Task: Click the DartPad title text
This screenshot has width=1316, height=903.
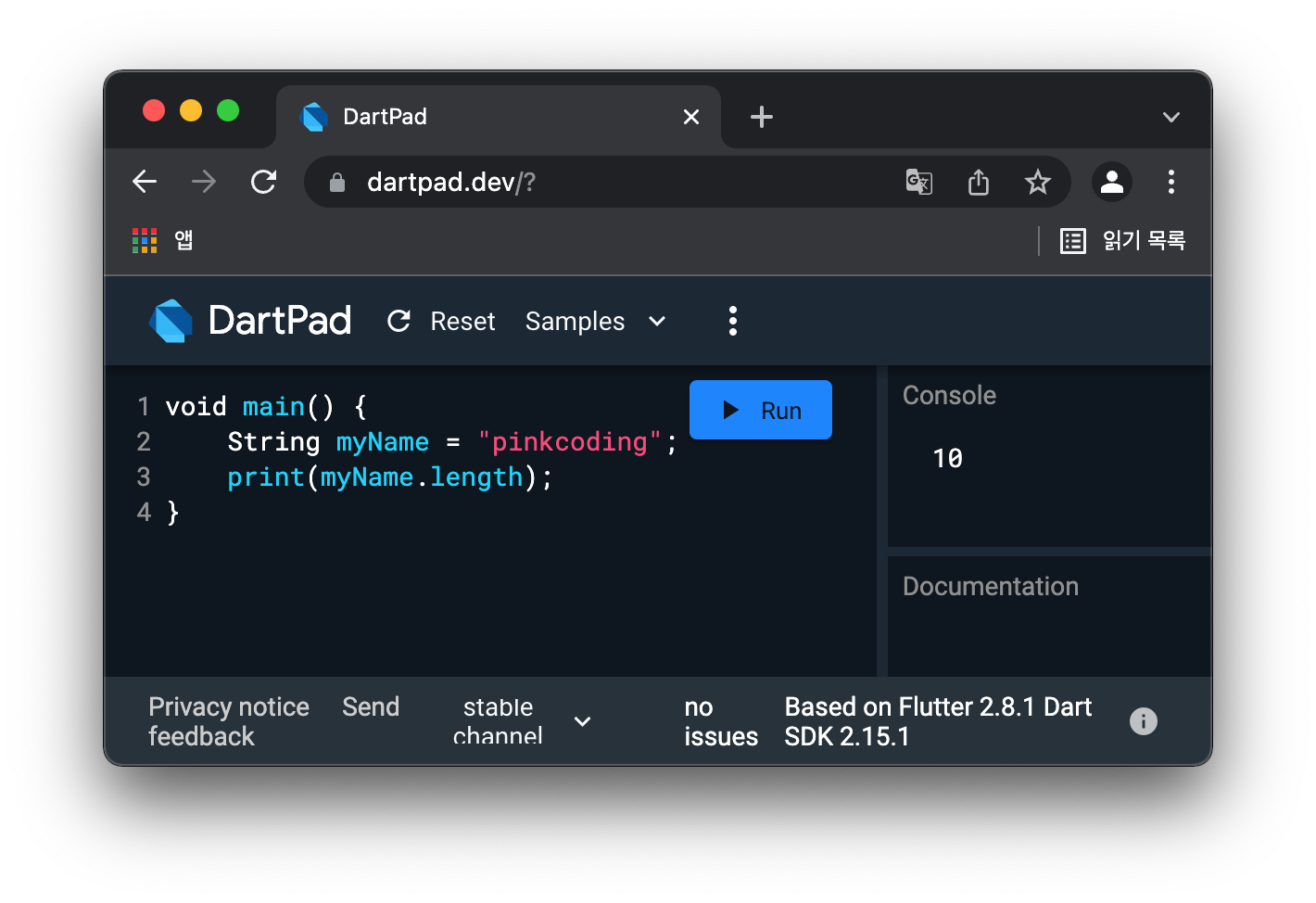Action: coord(280,321)
